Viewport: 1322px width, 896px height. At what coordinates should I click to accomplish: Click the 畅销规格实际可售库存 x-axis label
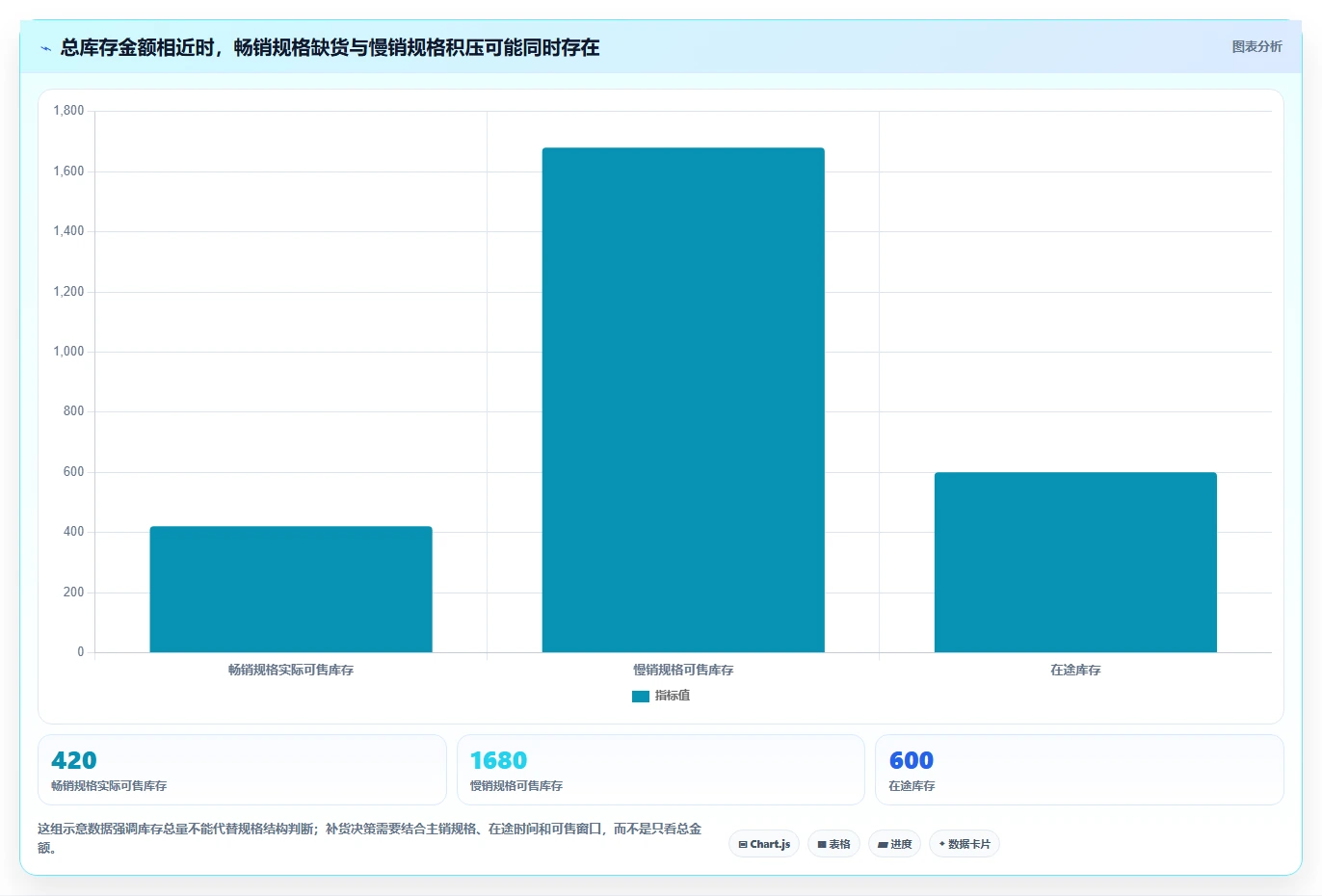291,670
